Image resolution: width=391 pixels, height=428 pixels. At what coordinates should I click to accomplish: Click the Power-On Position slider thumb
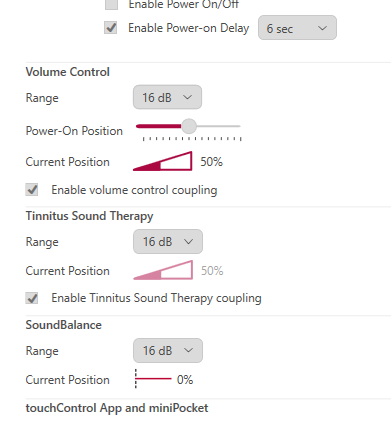coord(189,126)
